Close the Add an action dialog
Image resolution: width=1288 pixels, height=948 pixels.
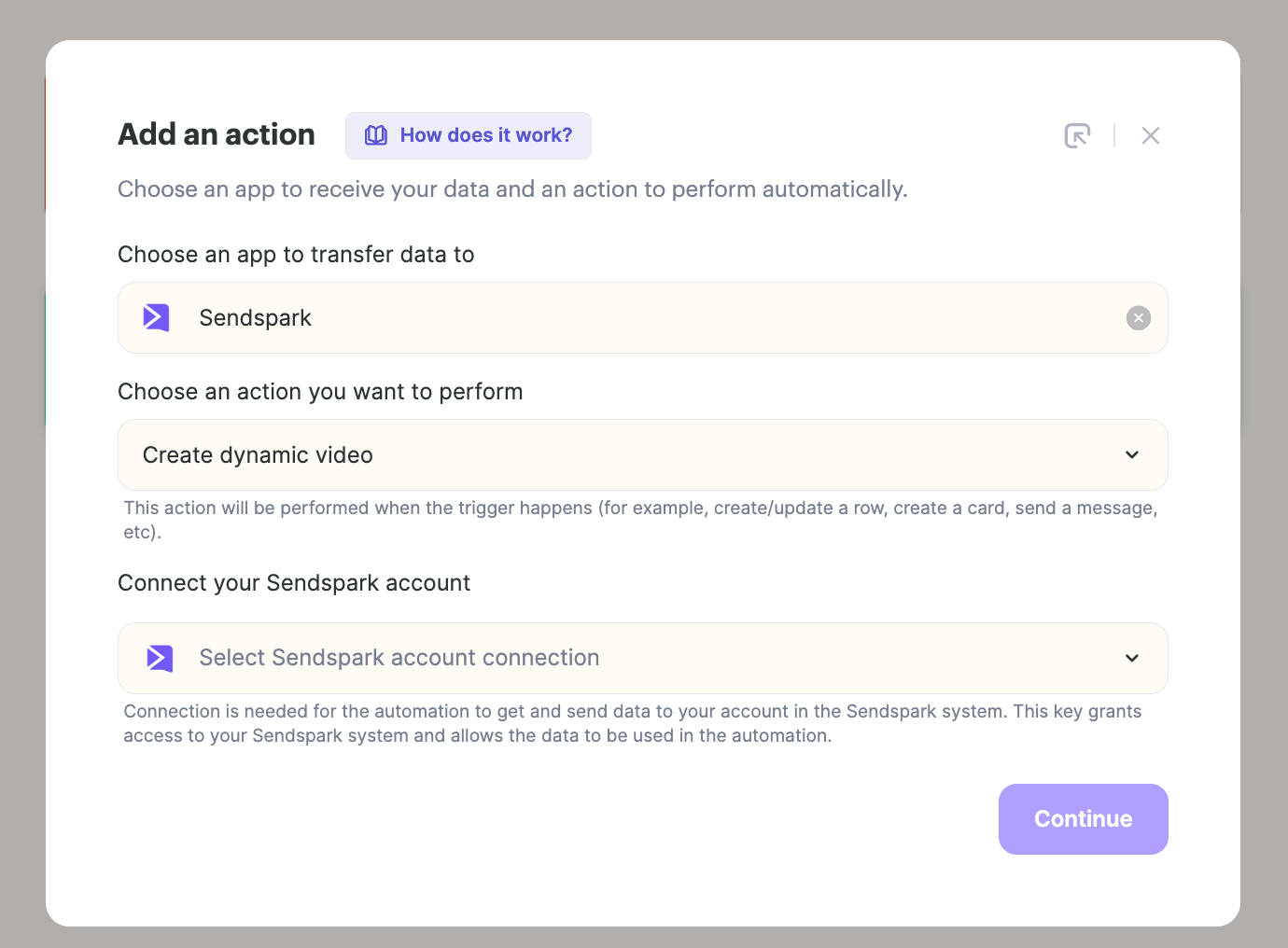pyautogui.click(x=1151, y=135)
